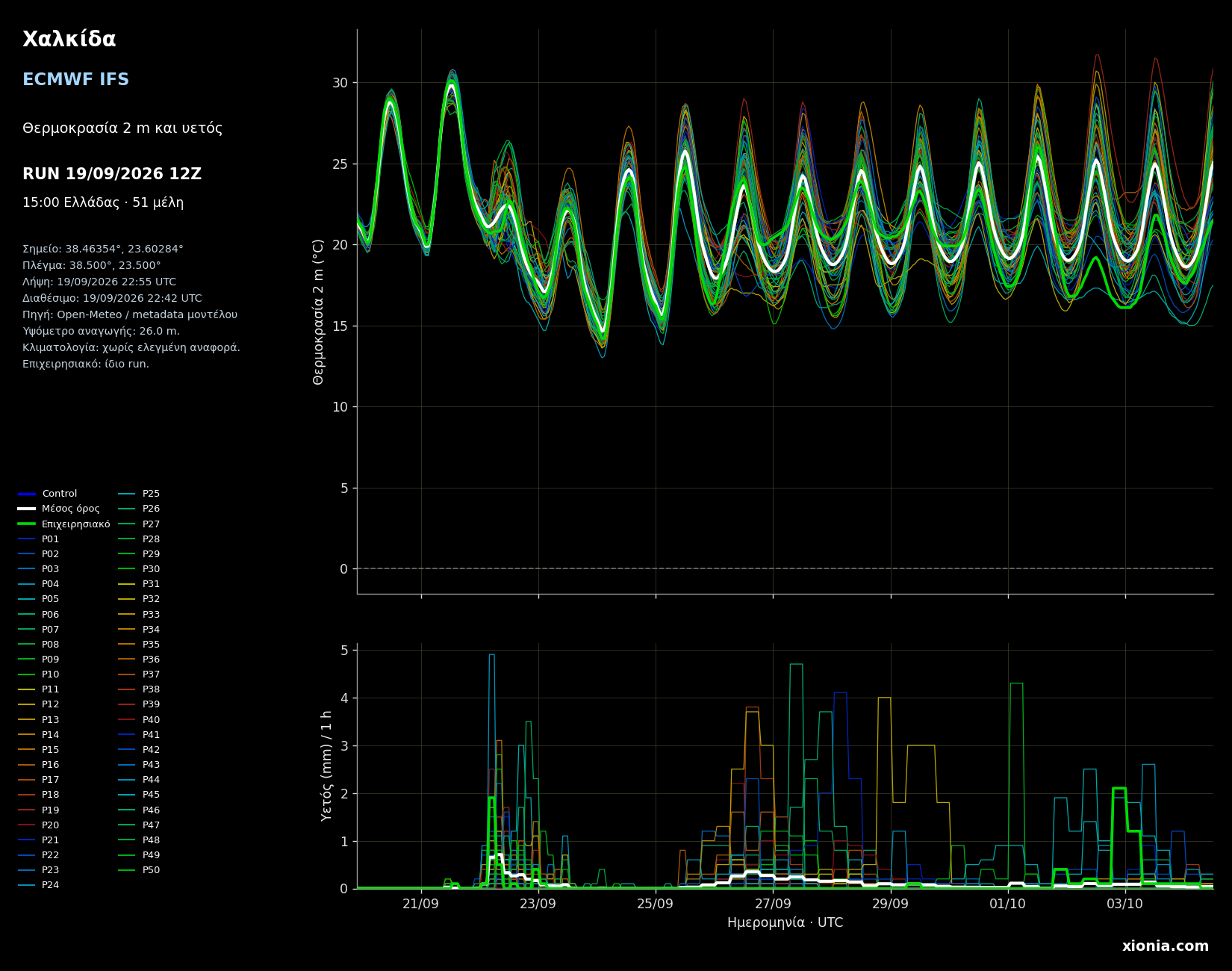1232x971 pixels.
Task: Click the xionia.com watermark
Action: click(x=1166, y=946)
